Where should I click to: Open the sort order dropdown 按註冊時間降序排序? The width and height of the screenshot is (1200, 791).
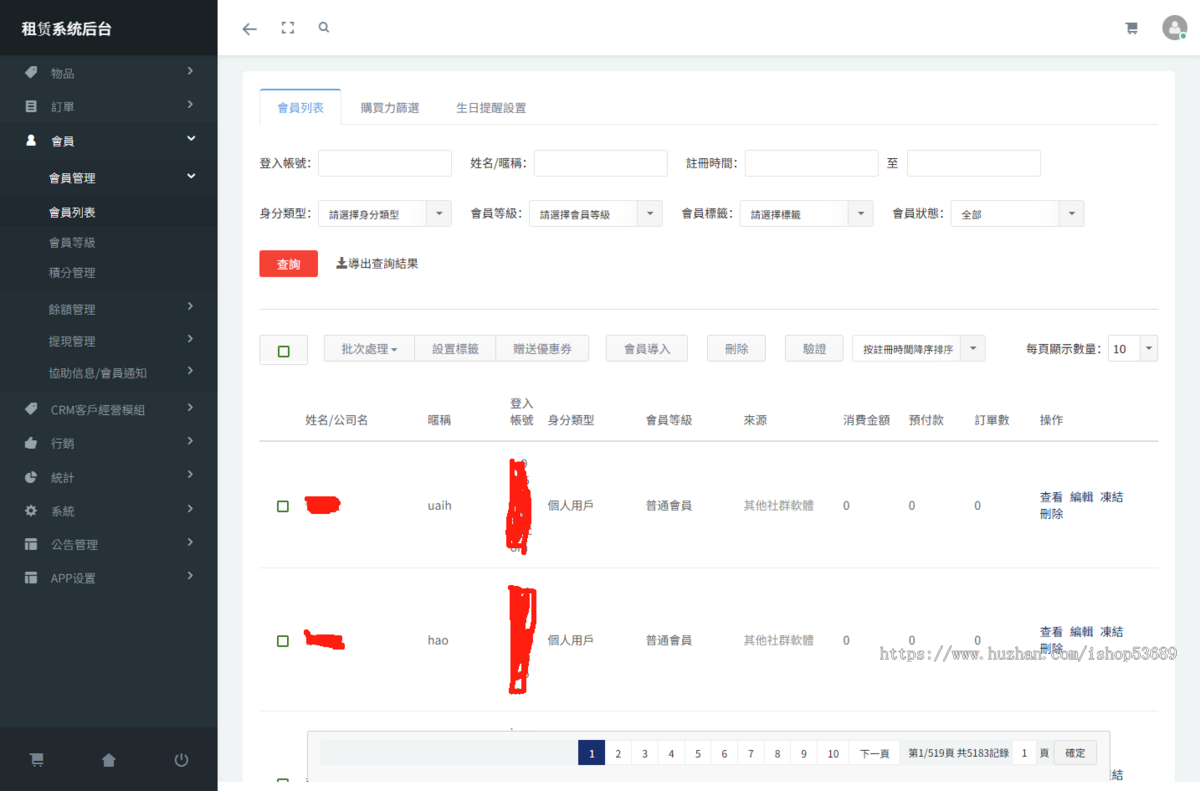(918, 348)
